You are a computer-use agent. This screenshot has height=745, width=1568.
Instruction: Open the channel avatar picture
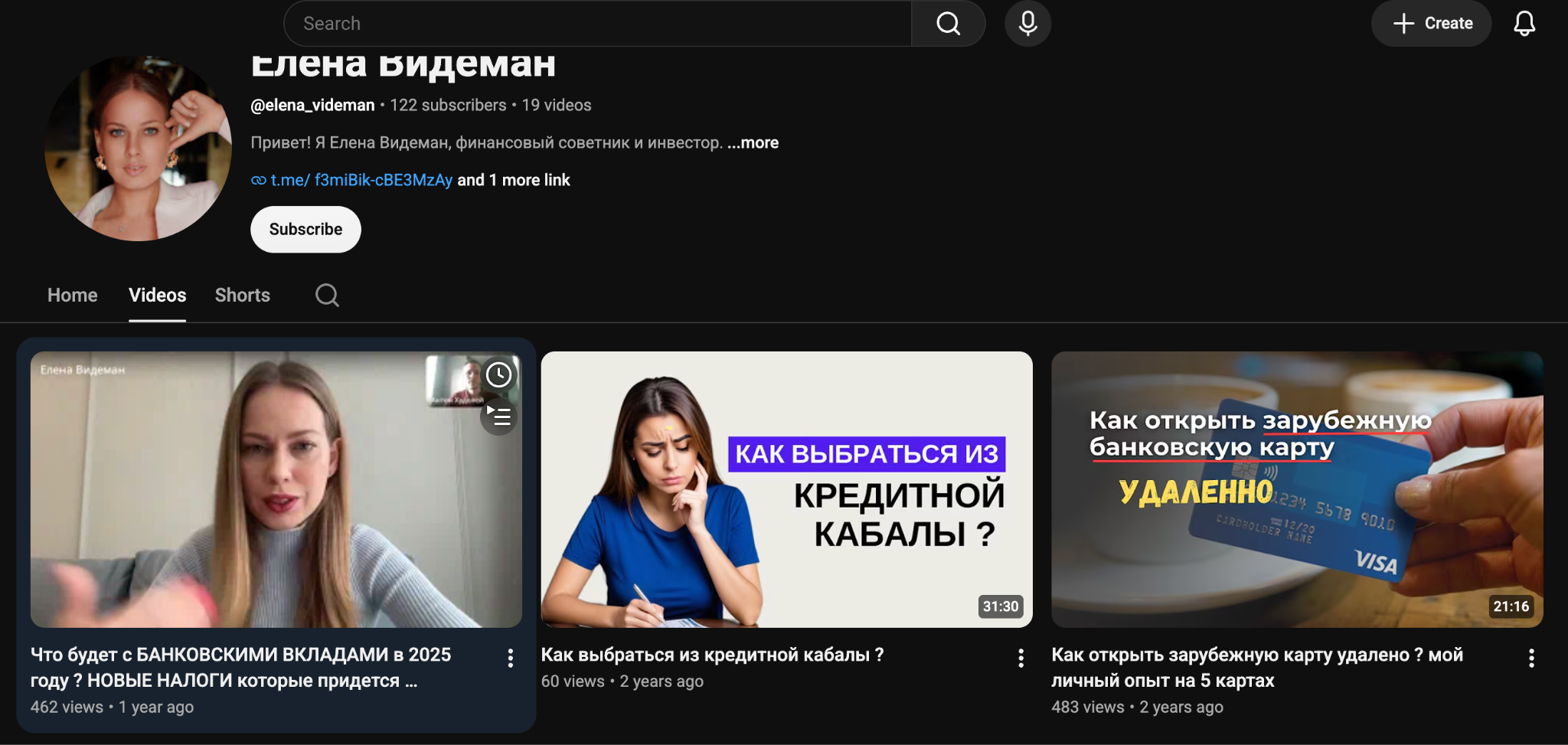[x=139, y=147]
